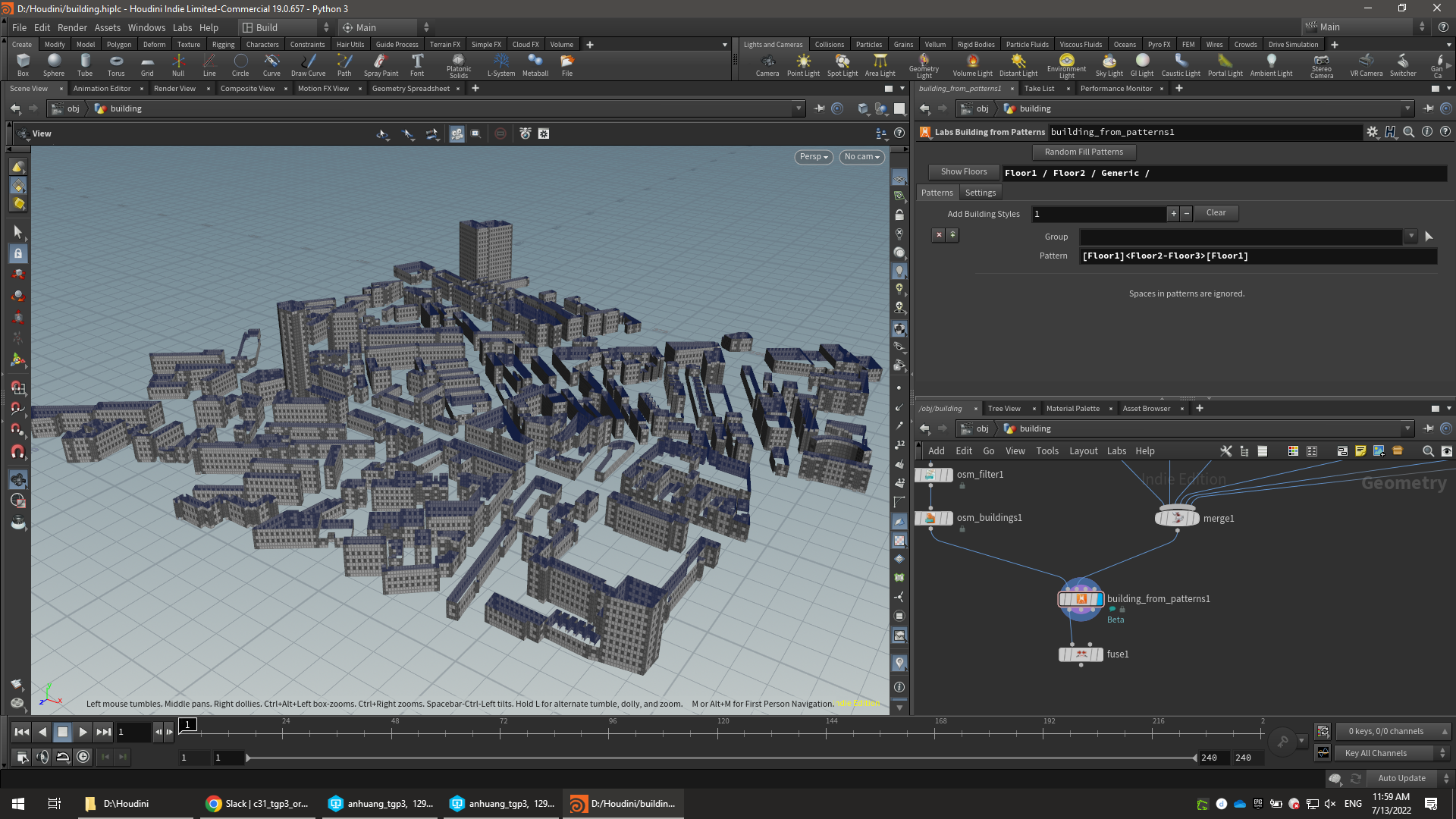Select the Tube shelf tool
Screen dimensions: 1456x819
85,64
